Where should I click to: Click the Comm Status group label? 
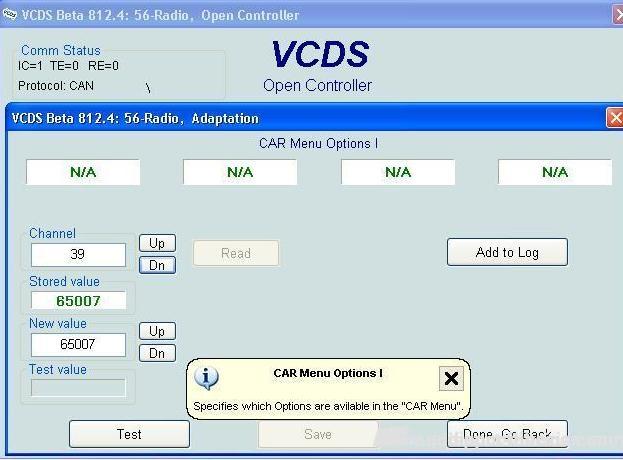tap(61, 50)
